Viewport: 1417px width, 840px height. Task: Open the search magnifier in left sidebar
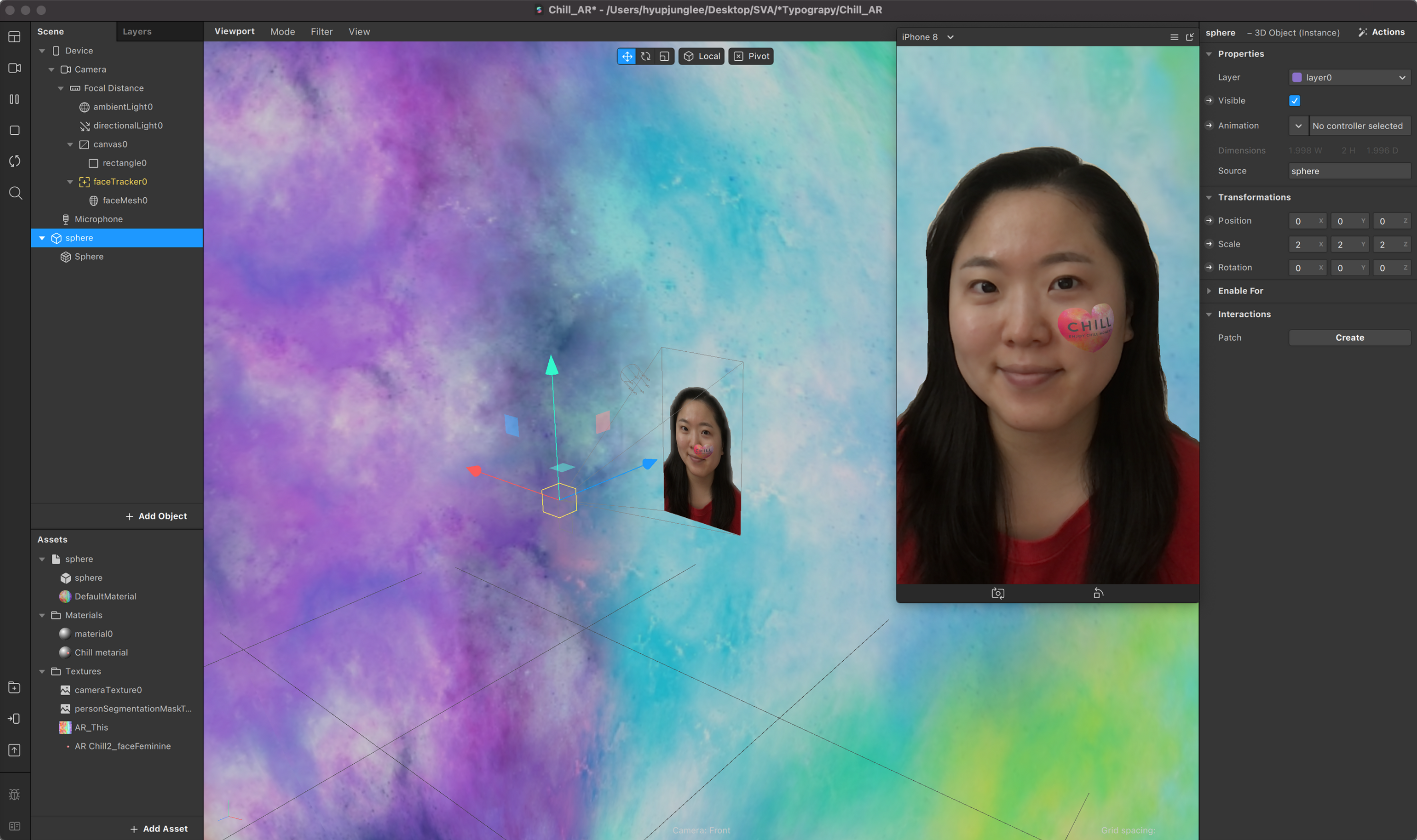click(x=15, y=193)
